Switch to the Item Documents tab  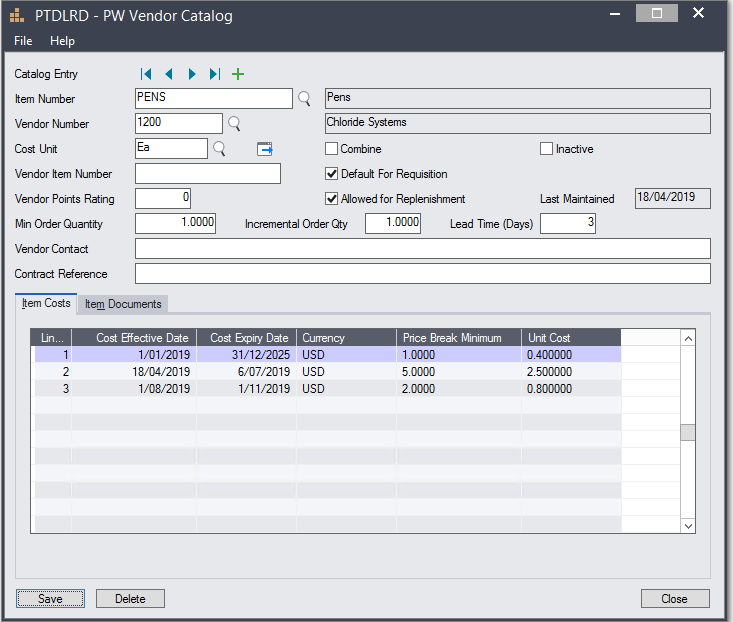(x=123, y=304)
